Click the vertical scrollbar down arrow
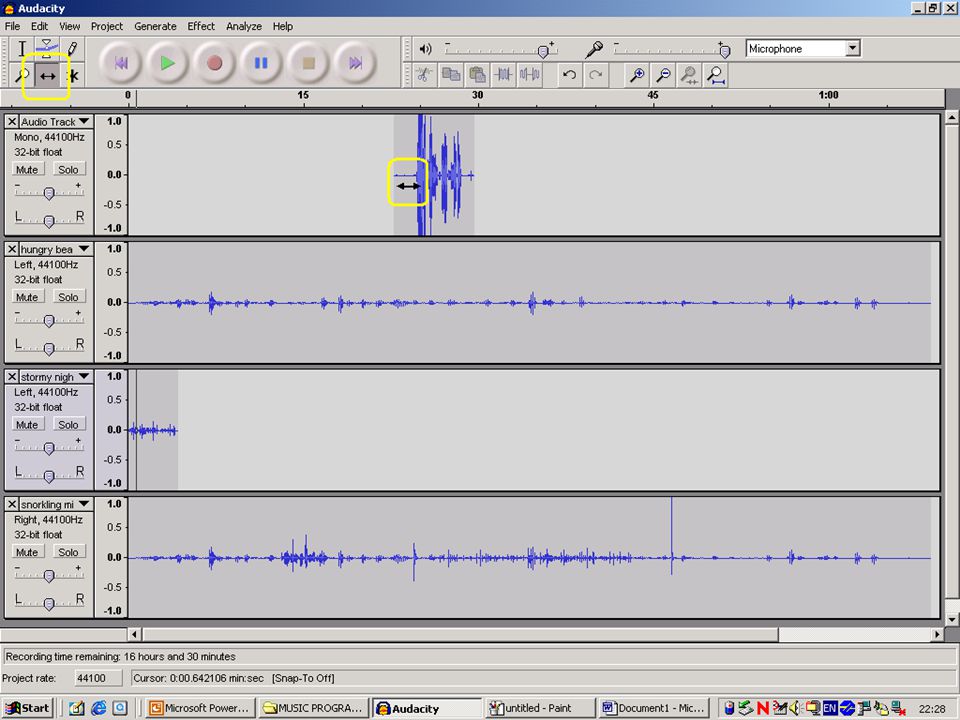This screenshot has height=720, width=960. click(952, 620)
